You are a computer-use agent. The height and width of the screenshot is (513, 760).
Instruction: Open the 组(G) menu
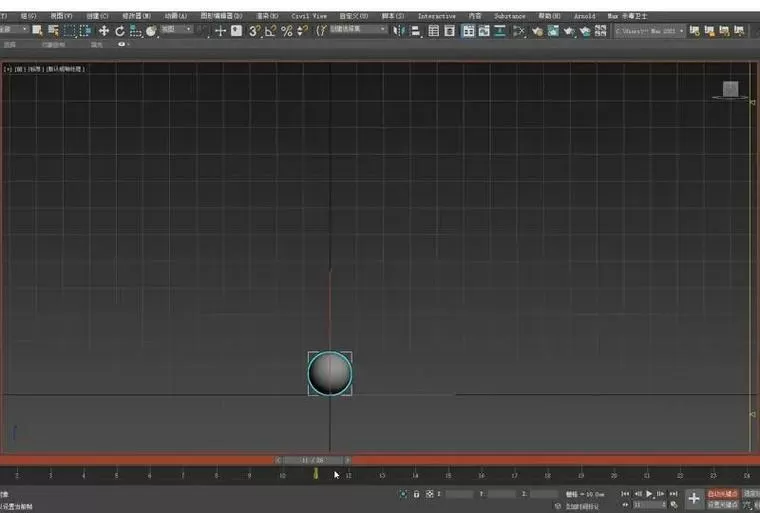(x=29, y=16)
